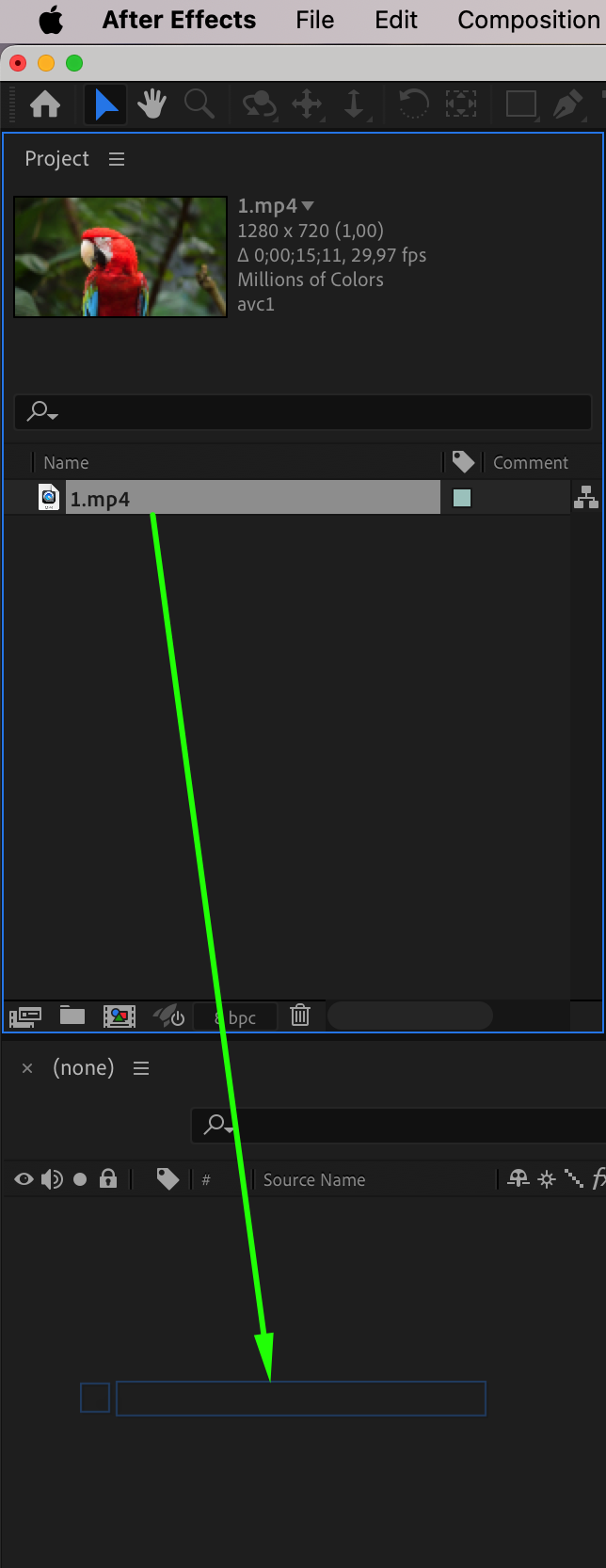Create a new folder in Project panel
Viewport: 606px width, 1568px height.
click(72, 1016)
